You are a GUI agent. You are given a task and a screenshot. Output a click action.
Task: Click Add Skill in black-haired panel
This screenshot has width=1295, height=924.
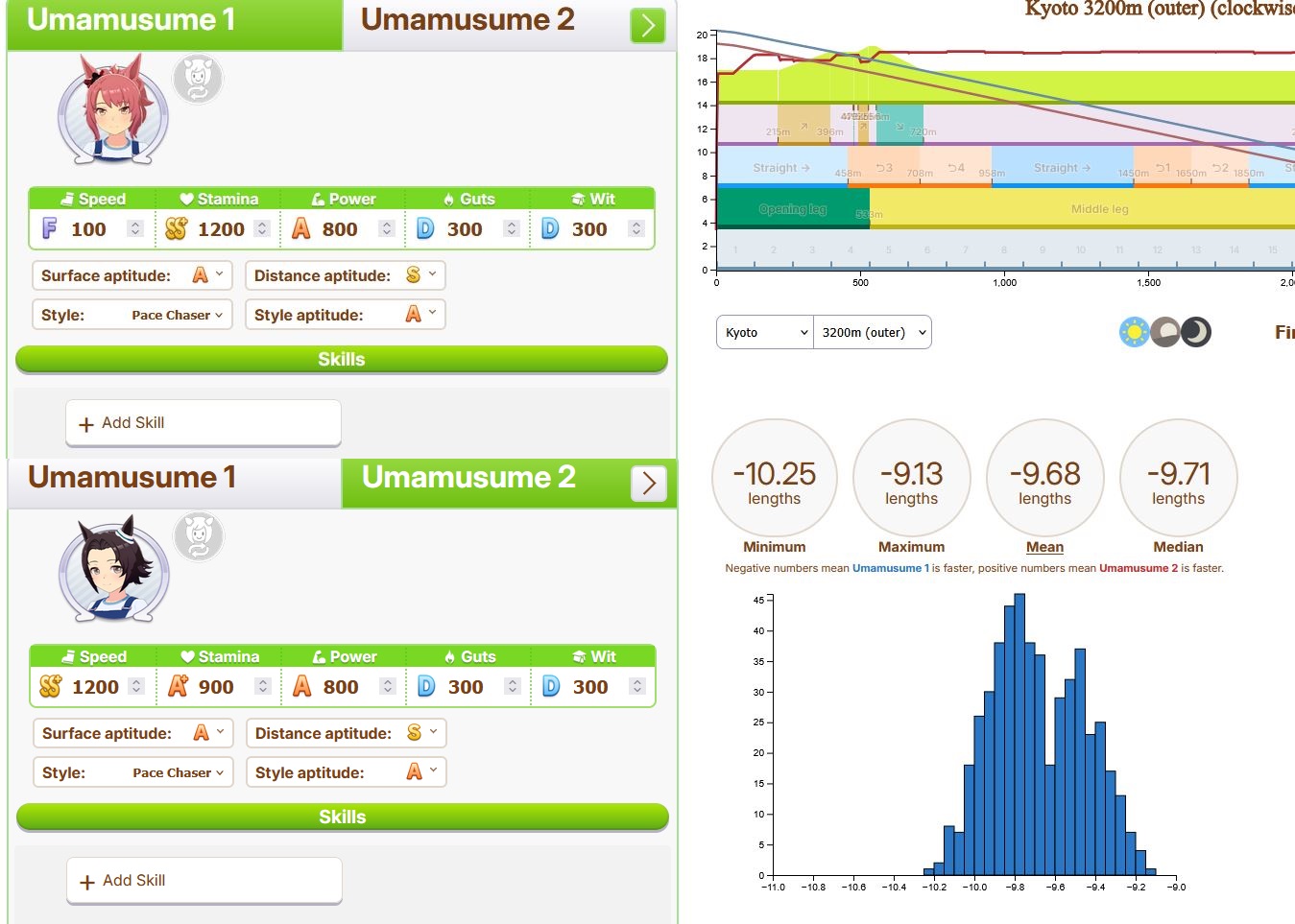point(204,881)
